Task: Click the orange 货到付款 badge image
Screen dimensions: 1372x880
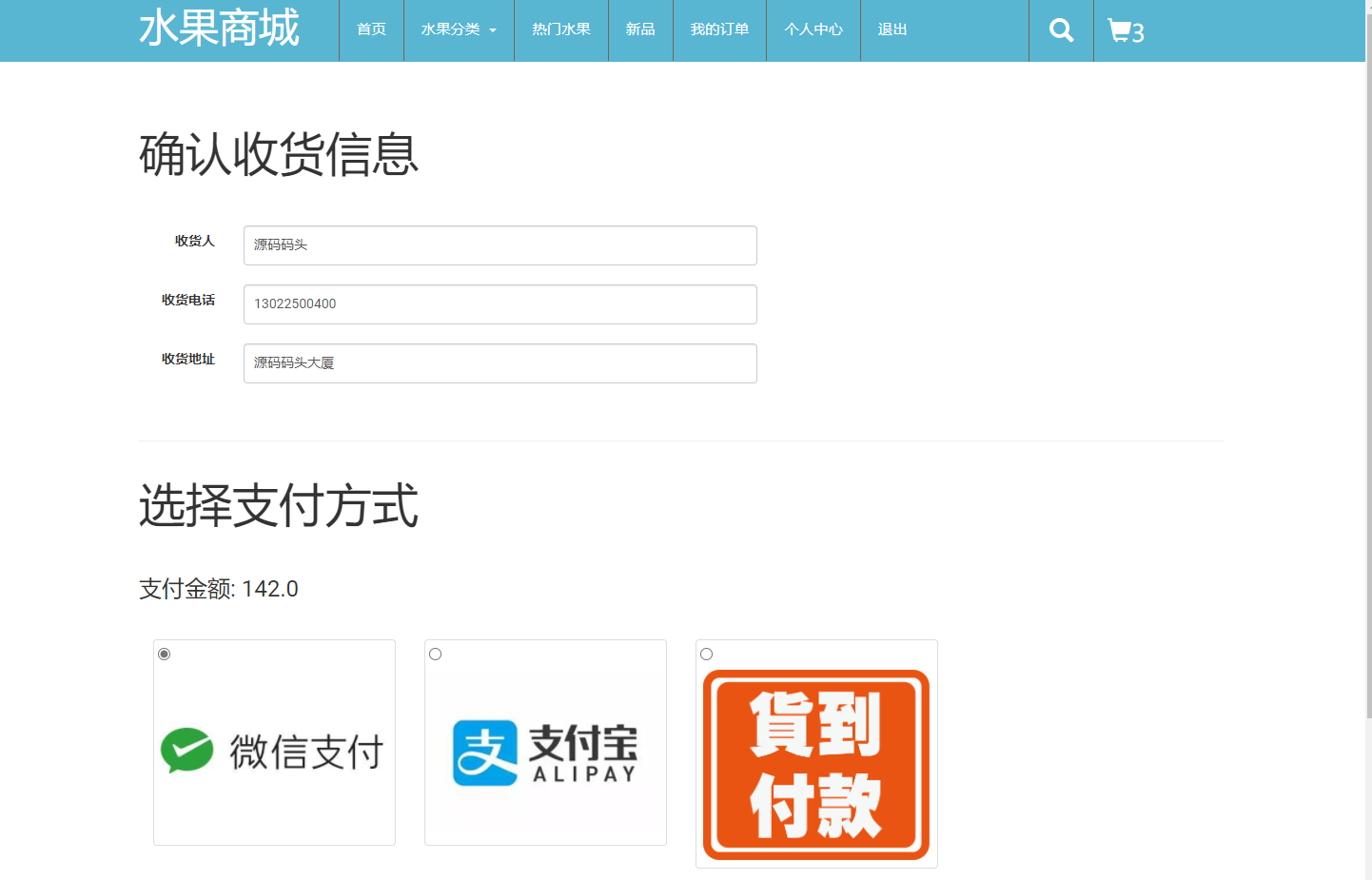Action: [815, 764]
